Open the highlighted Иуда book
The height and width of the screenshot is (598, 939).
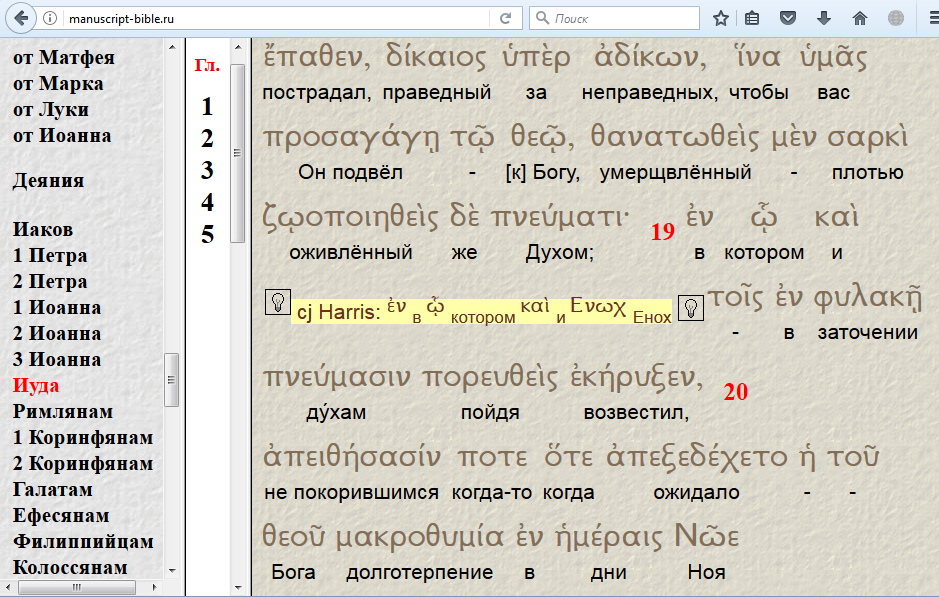point(36,385)
